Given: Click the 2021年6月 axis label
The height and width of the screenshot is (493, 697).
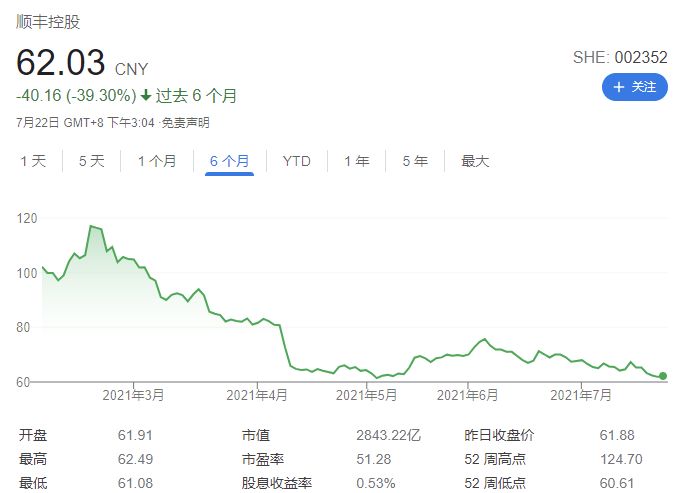Looking at the screenshot, I should (467, 395).
